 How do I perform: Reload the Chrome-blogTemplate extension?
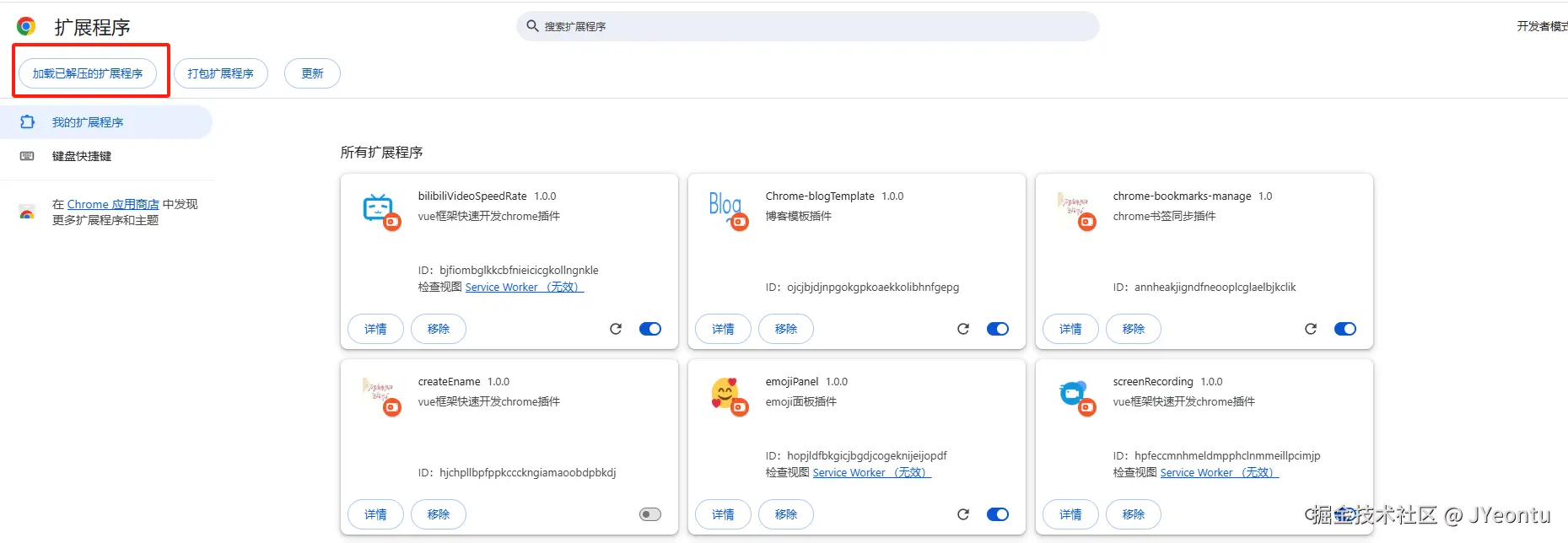click(x=963, y=329)
